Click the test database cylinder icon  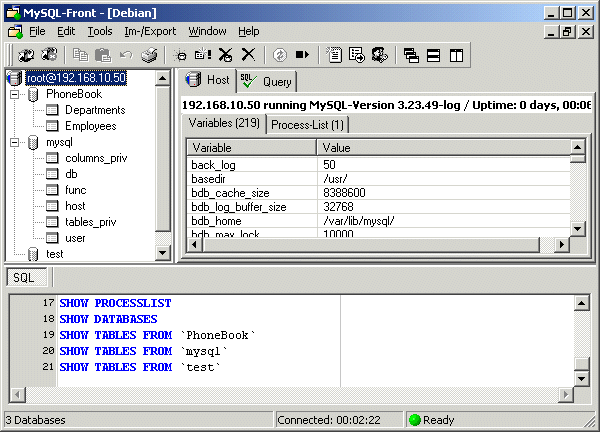[x=33, y=254]
